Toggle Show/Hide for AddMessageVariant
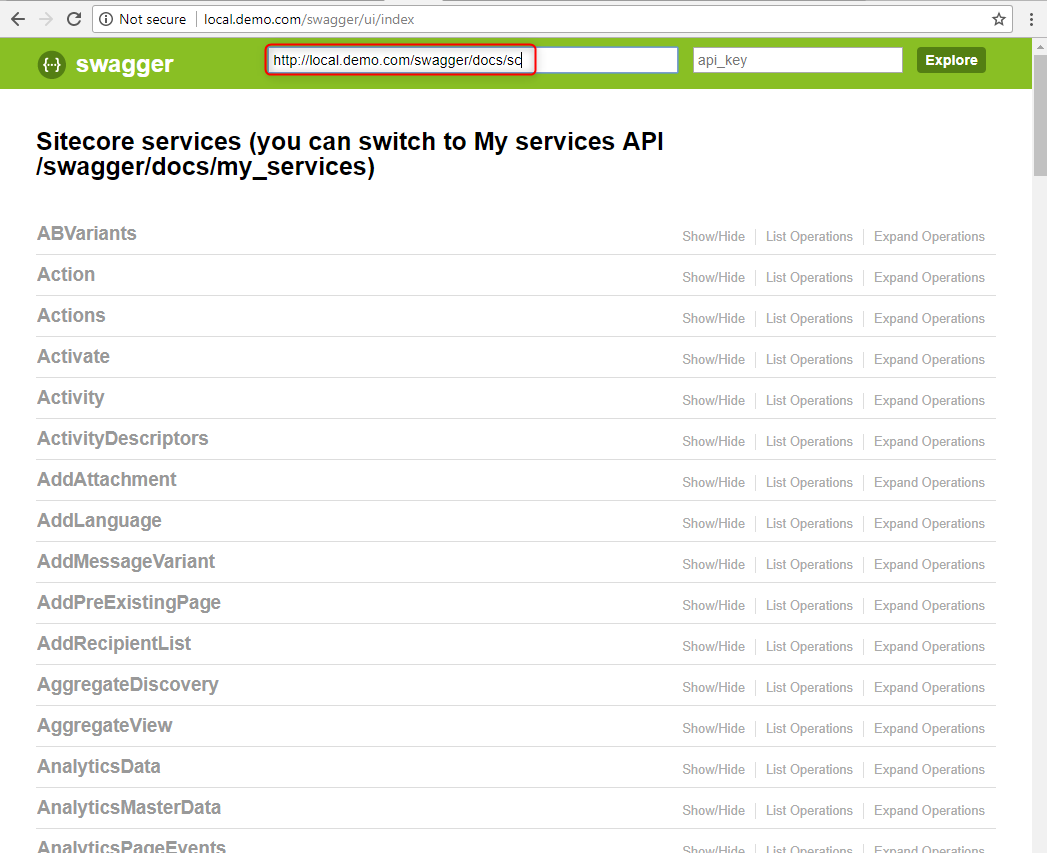This screenshot has width=1047, height=853. [x=713, y=564]
